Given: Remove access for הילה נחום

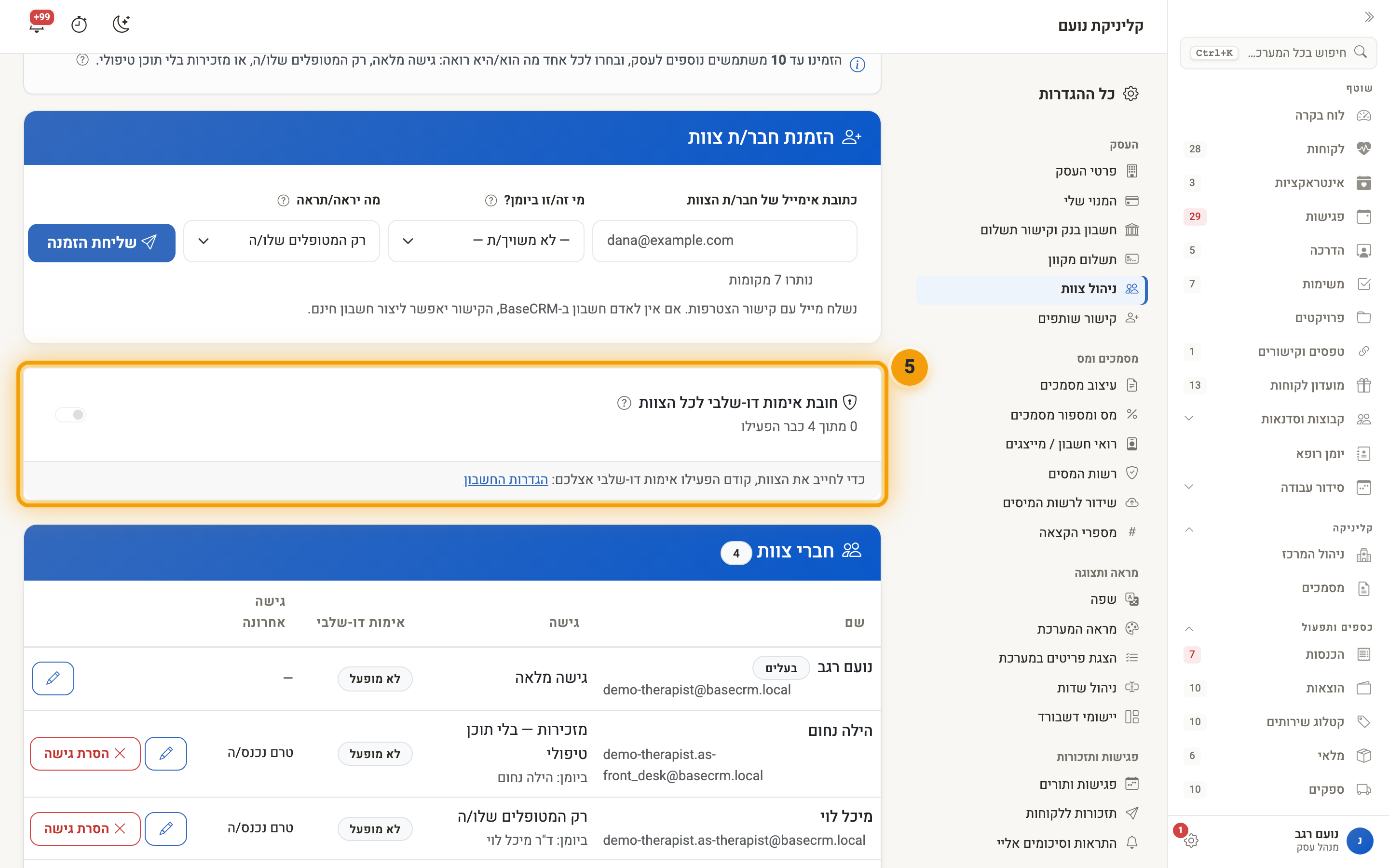Looking at the screenshot, I should (85, 753).
